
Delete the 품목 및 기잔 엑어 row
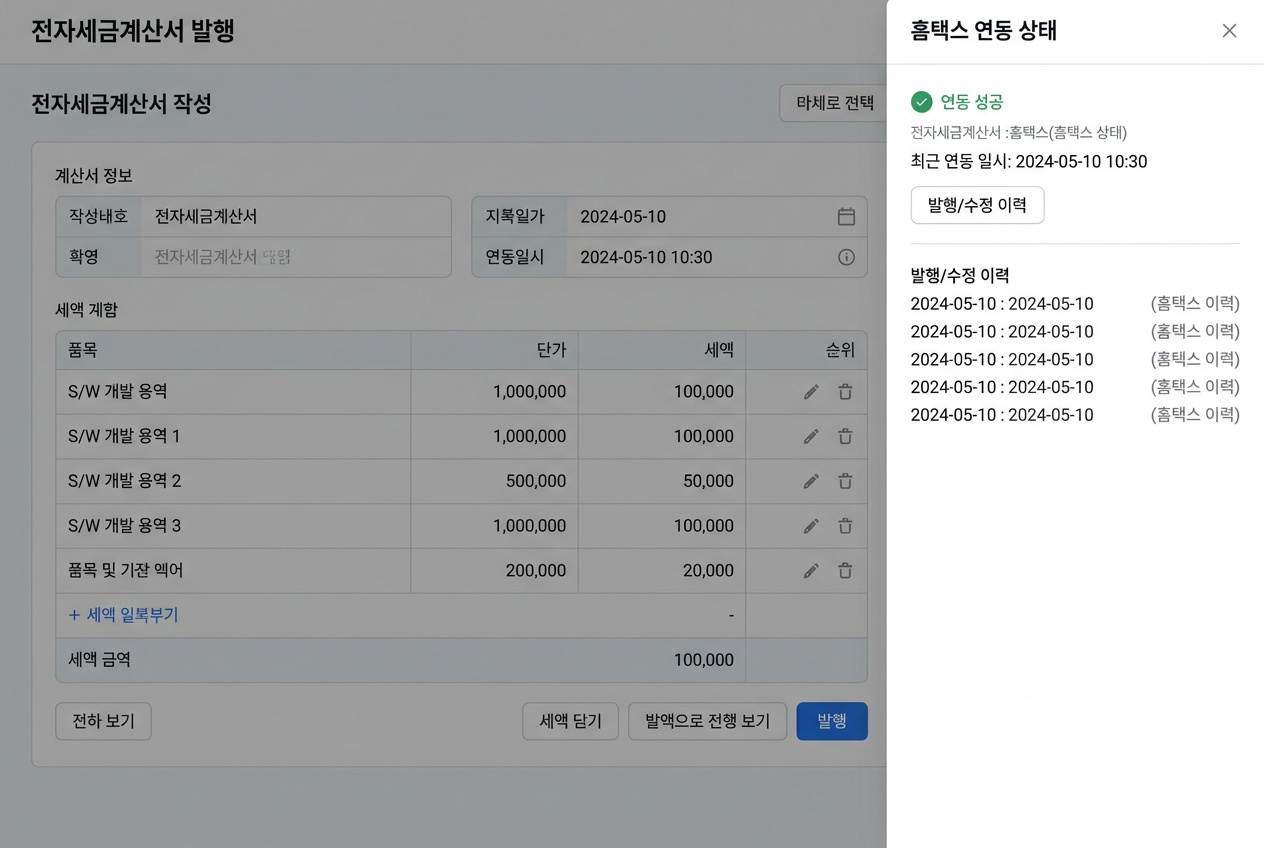[845, 570]
